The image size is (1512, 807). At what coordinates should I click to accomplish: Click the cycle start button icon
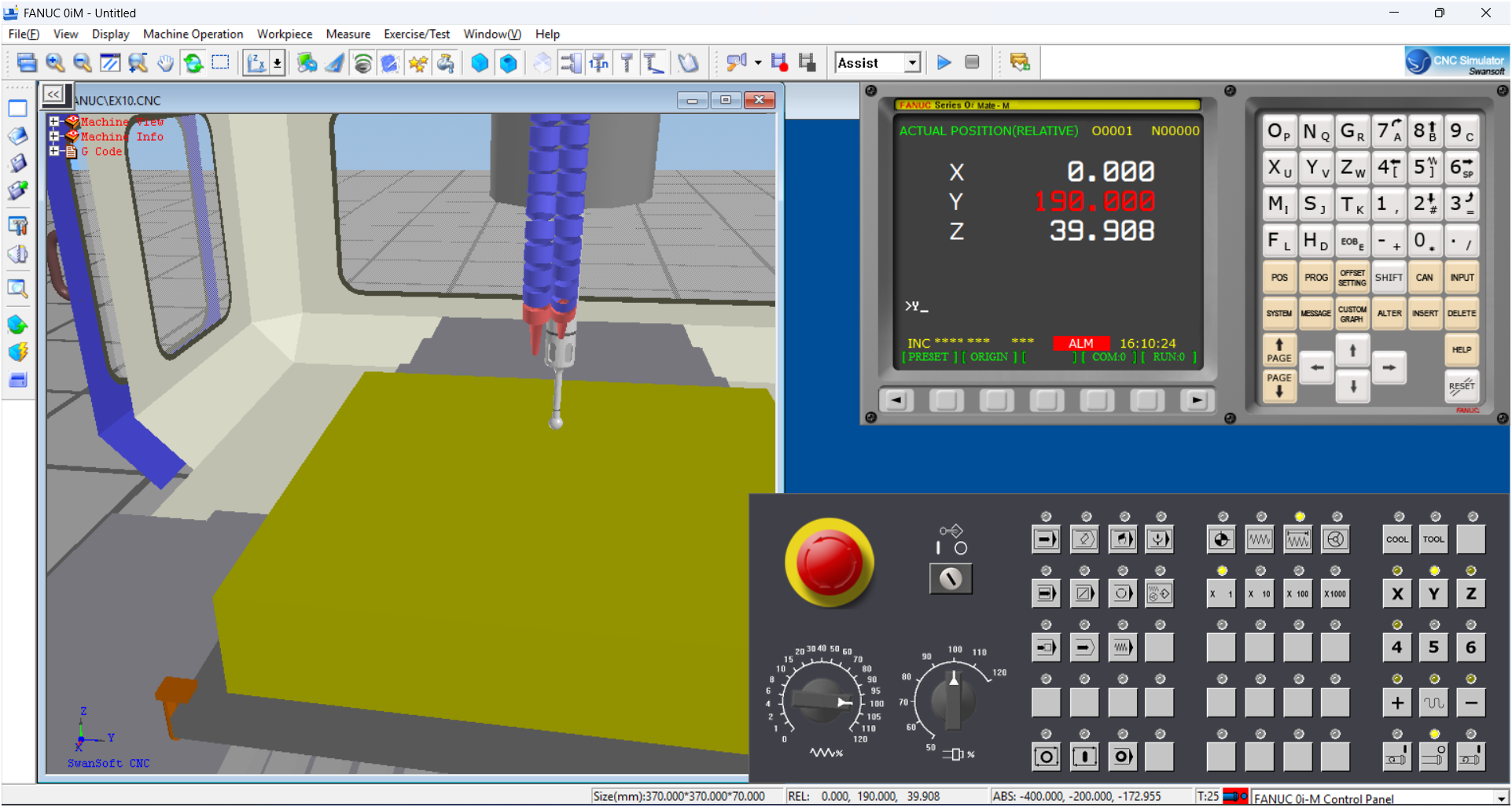tap(1084, 757)
